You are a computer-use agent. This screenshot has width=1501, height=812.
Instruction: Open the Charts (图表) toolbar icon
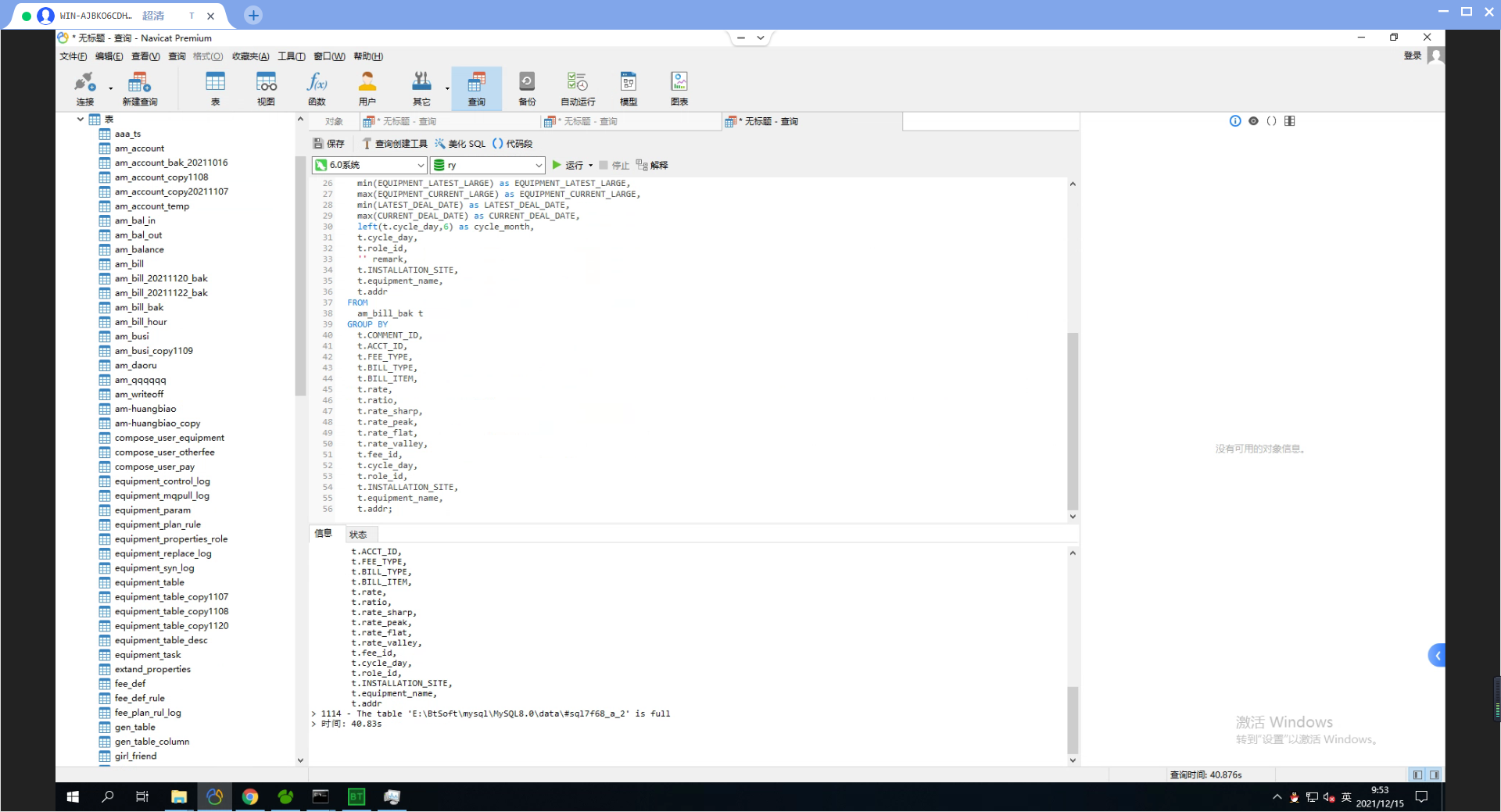[679, 88]
